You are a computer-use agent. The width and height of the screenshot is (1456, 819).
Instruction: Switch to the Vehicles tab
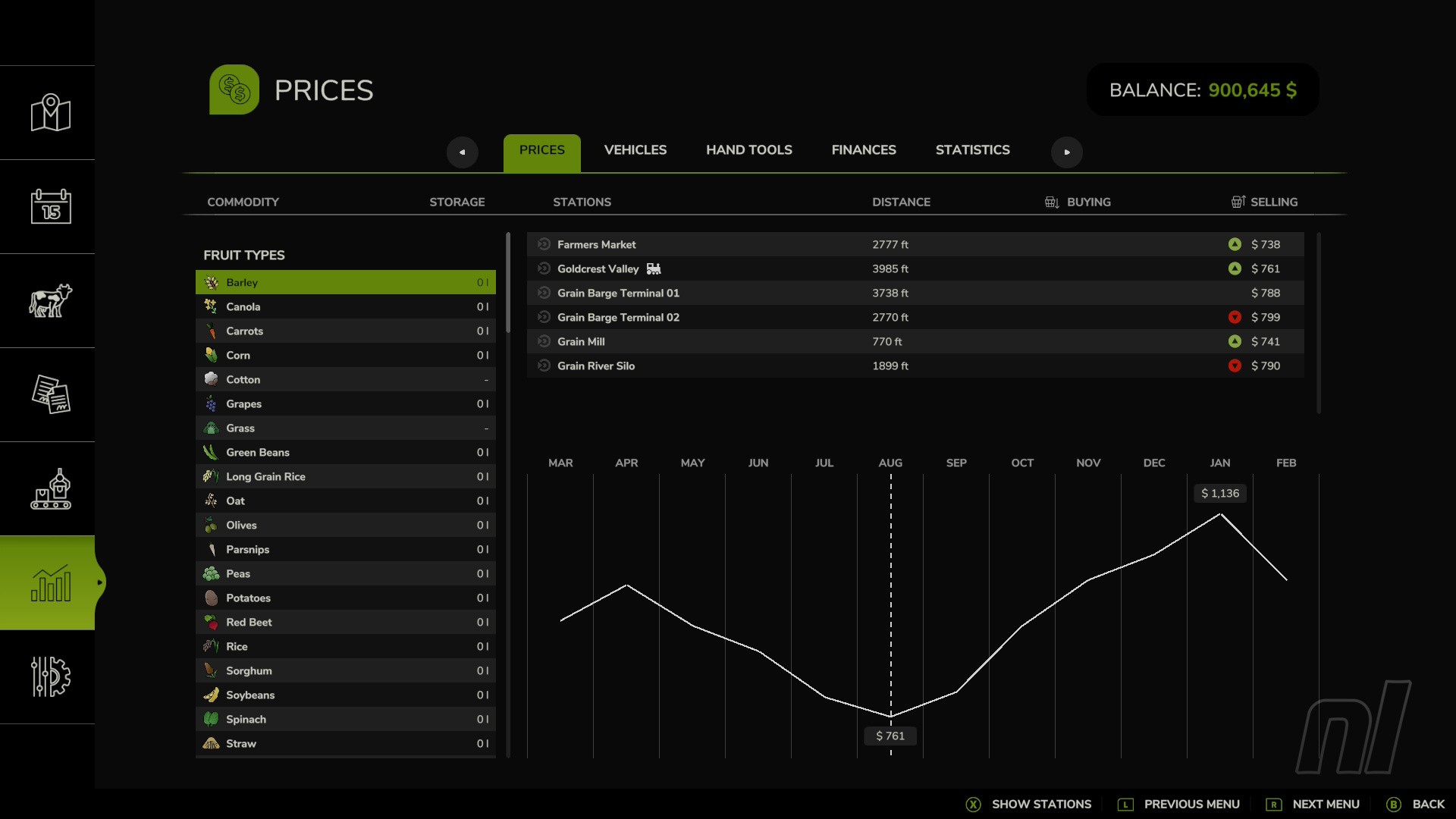[635, 150]
